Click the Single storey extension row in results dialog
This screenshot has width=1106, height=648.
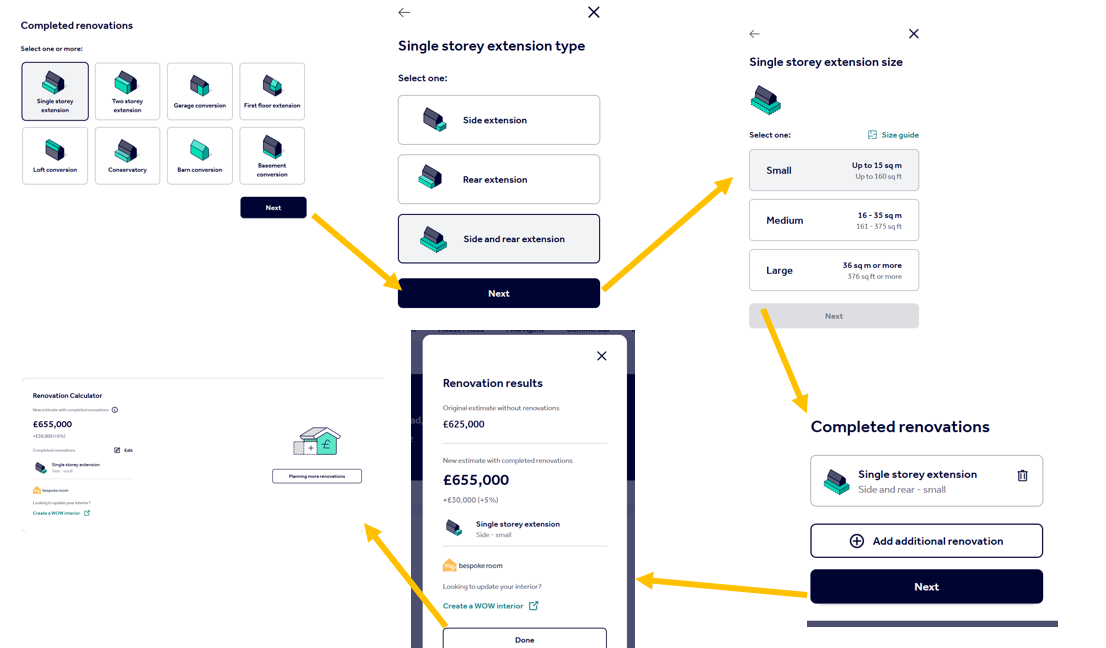click(524, 528)
